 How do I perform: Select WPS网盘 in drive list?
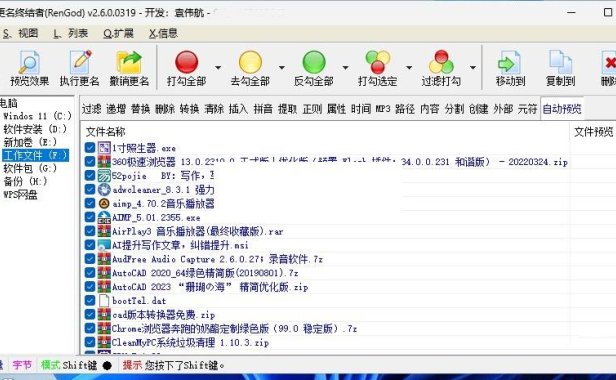[20, 195]
